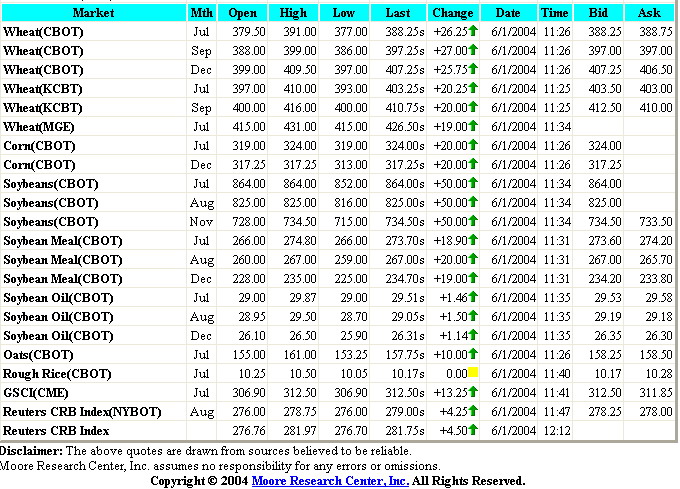The width and height of the screenshot is (680, 489).
Task: Click the bid value 278.25 for Reuters CRB
Action: [x=605, y=412]
